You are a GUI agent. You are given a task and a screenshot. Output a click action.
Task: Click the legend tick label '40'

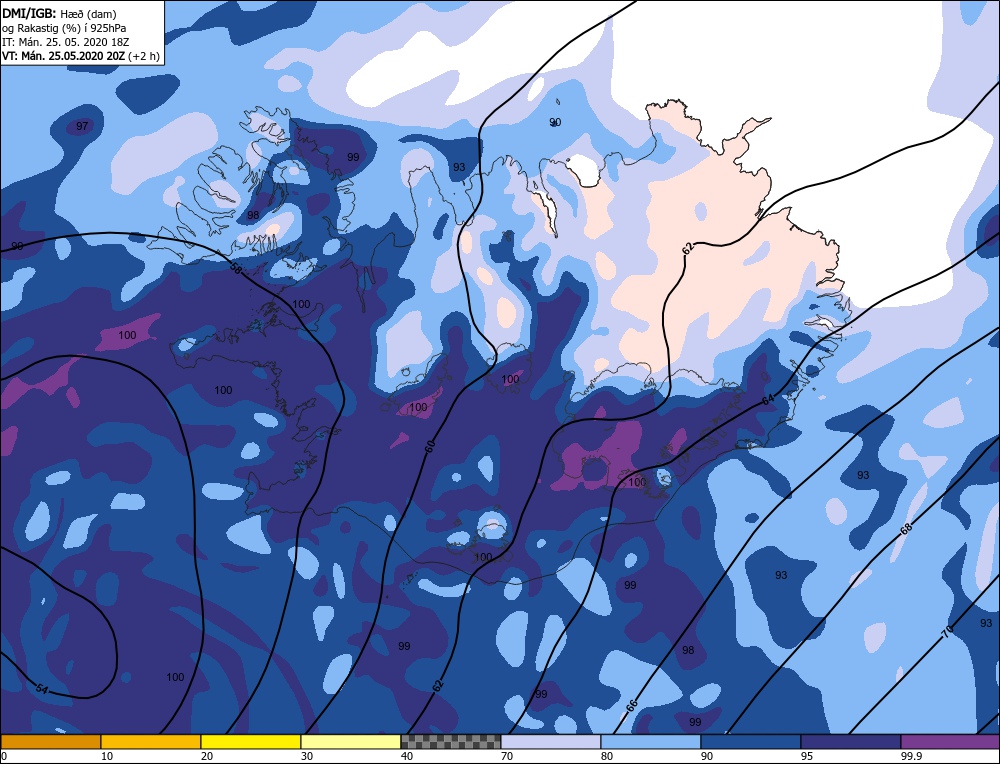pos(407,756)
